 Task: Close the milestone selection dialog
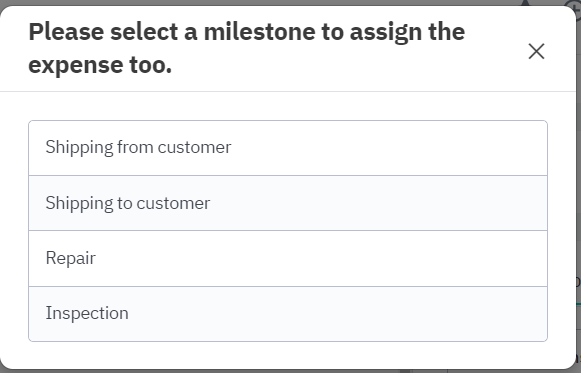coord(536,51)
